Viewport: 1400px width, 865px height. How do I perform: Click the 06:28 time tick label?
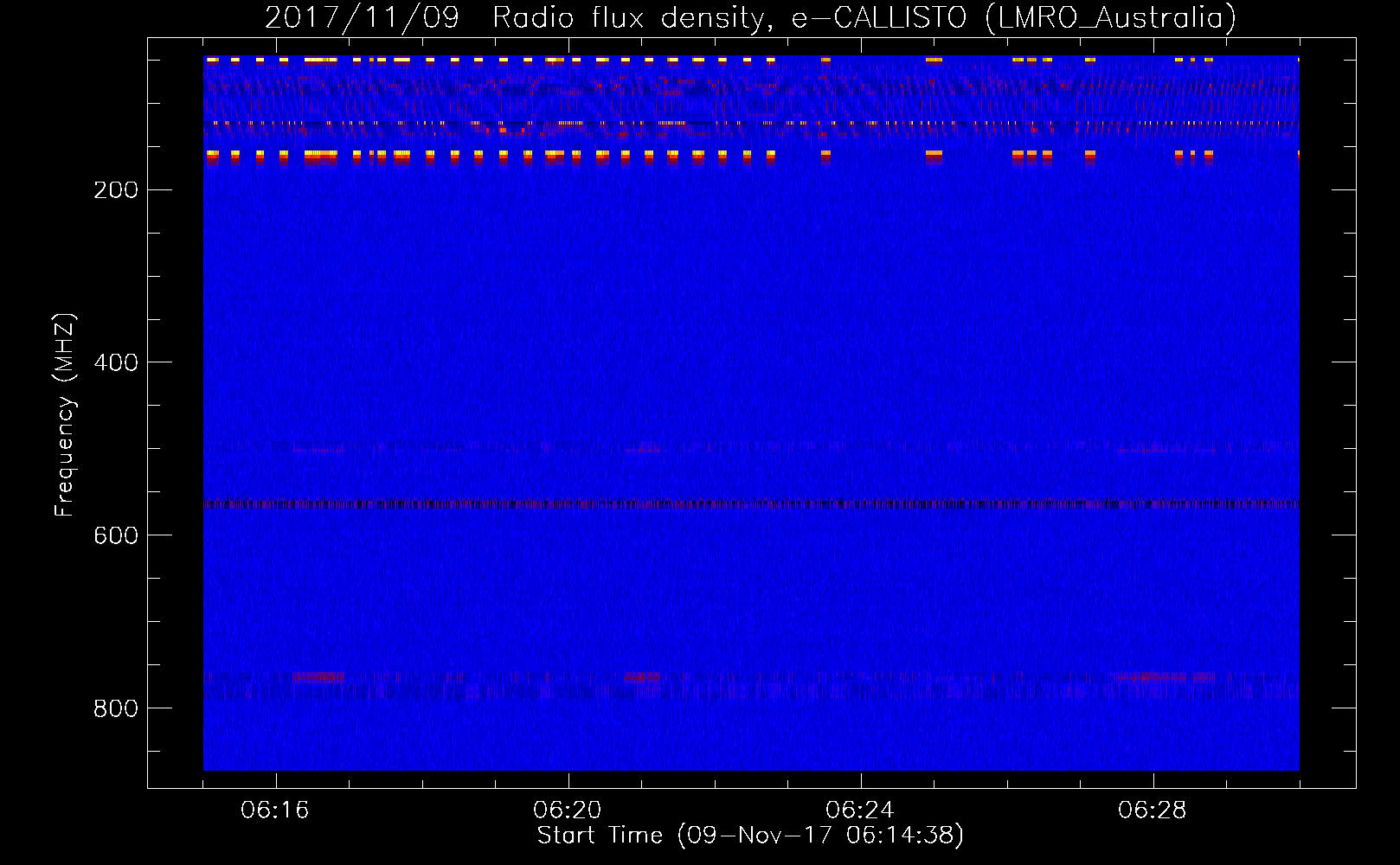[x=1153, y=811]
